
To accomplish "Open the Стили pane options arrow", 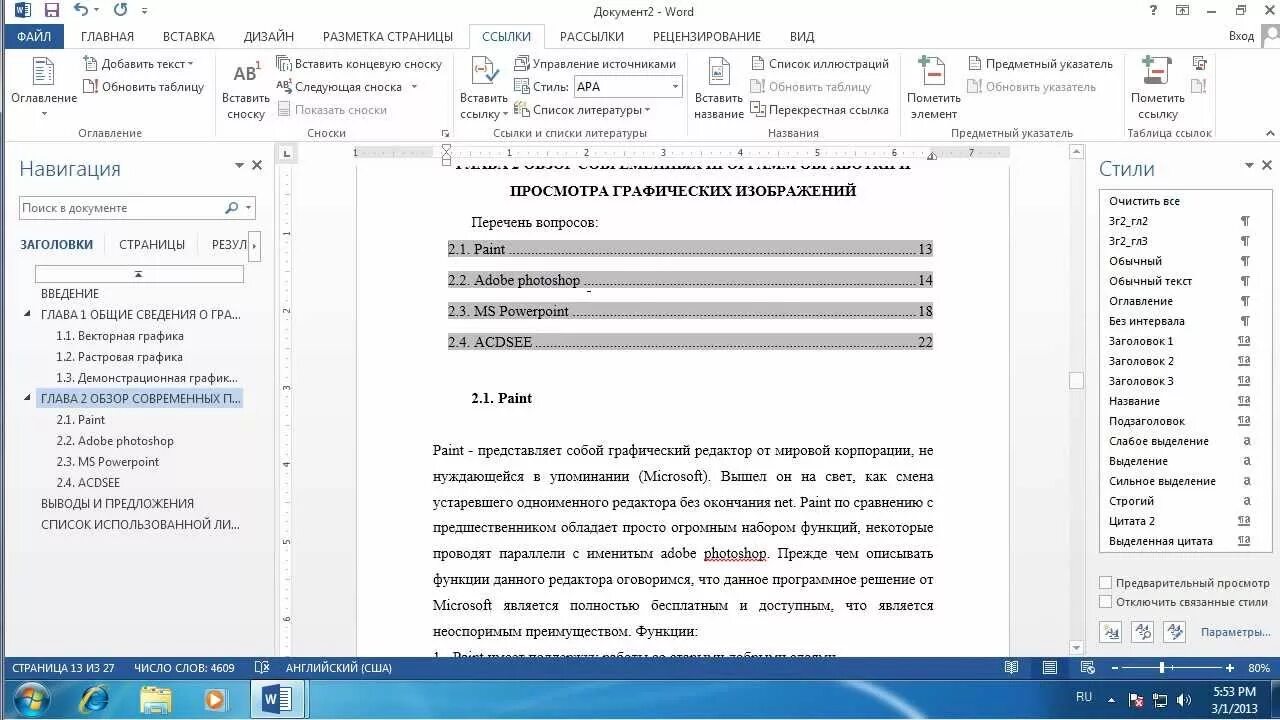I will [1249, 165].
